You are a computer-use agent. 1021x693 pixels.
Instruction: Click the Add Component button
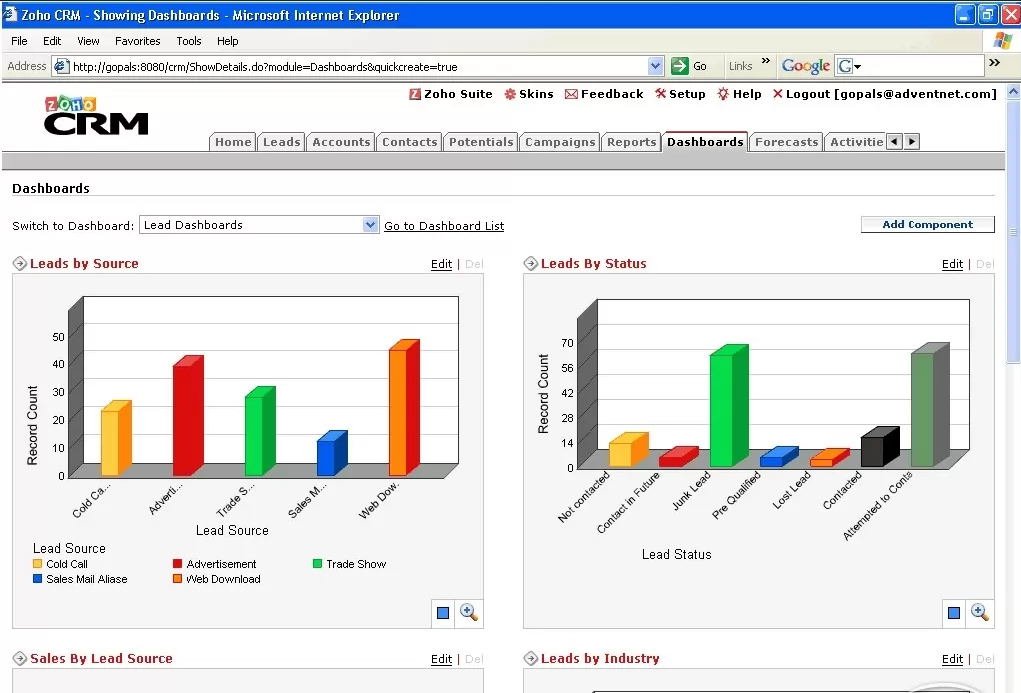coord(927,225)
